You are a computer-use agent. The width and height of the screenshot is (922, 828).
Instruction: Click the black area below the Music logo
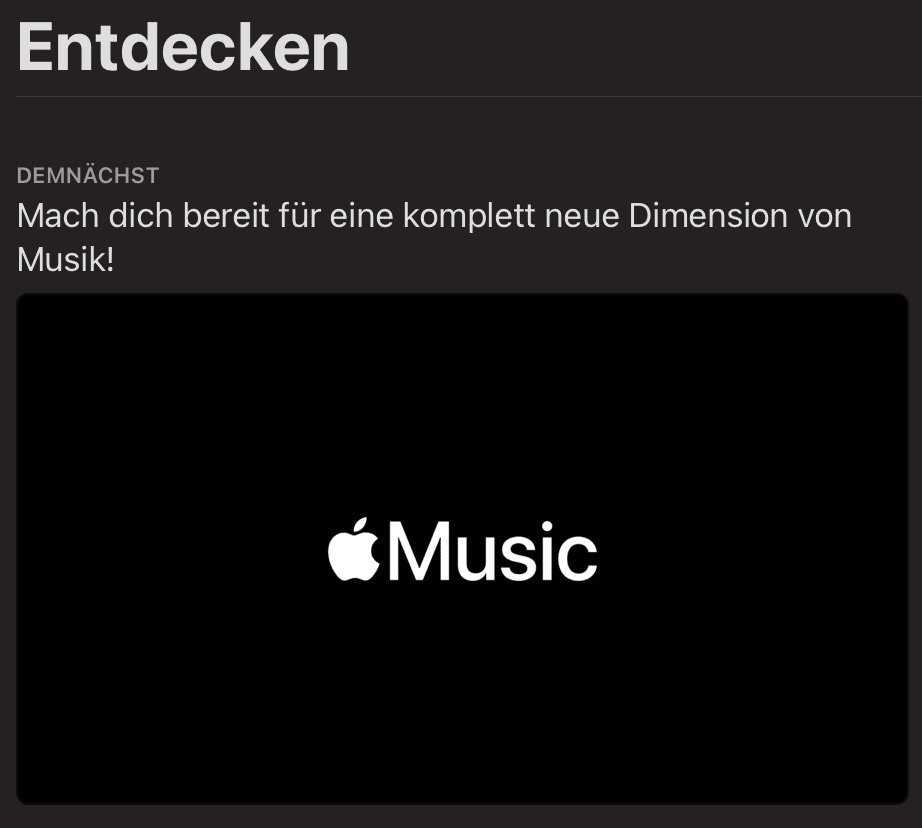pos(462,693)
